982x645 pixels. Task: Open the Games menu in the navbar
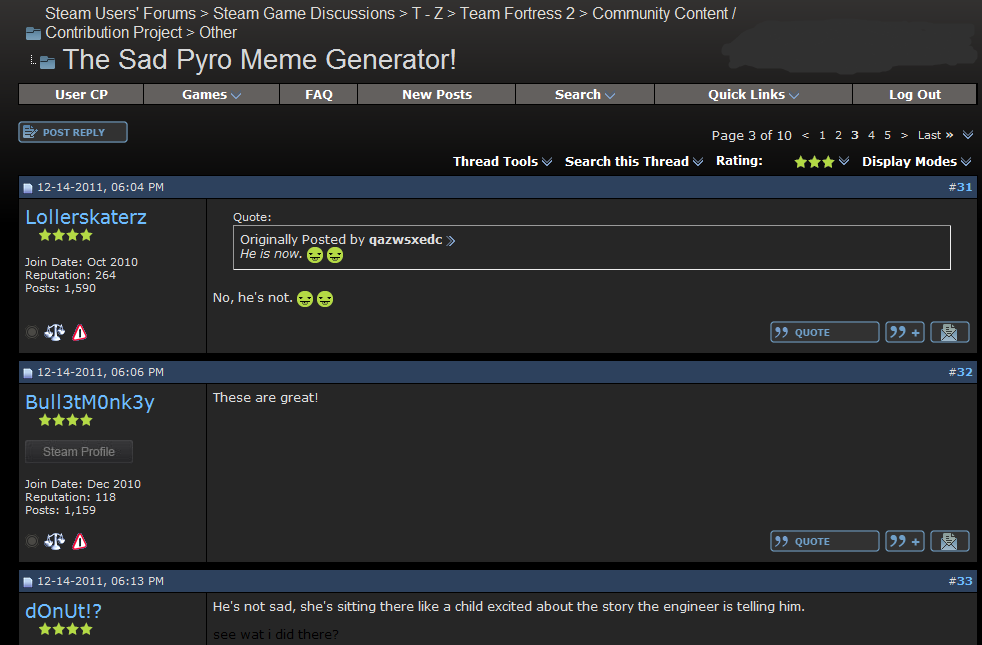[x=211, y=94]
